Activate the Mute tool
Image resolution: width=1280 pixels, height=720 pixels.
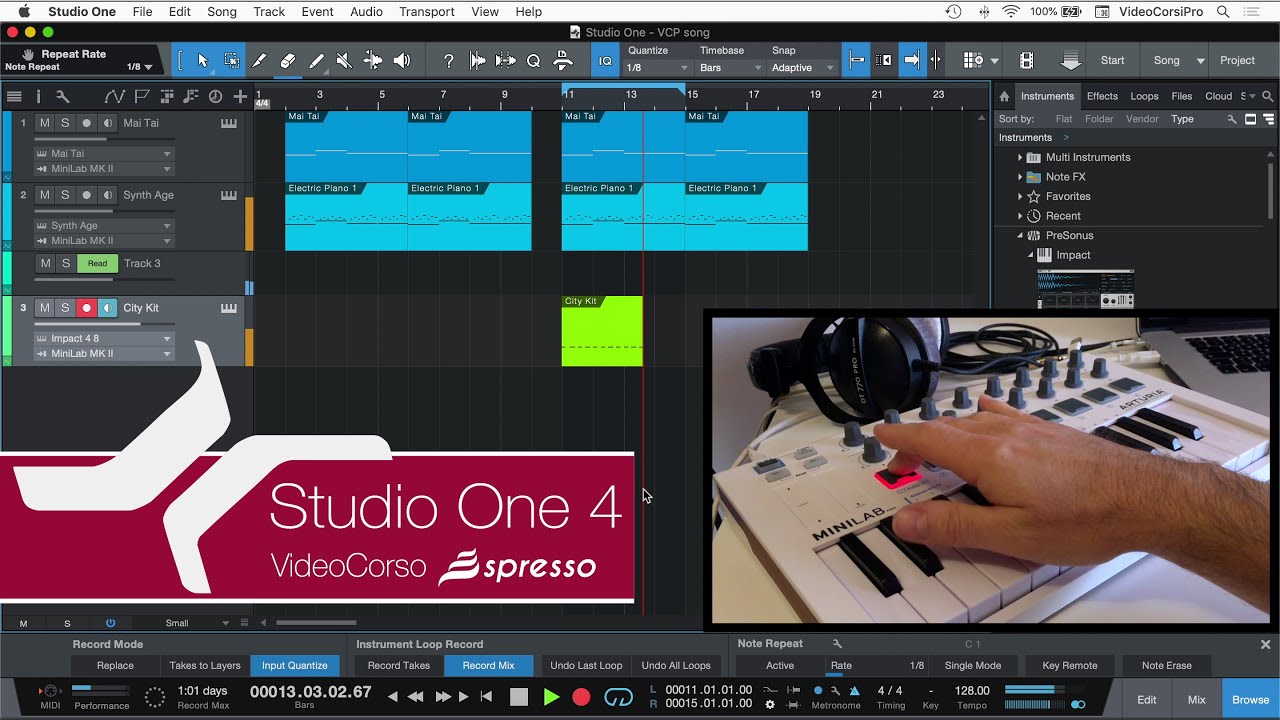344,61
